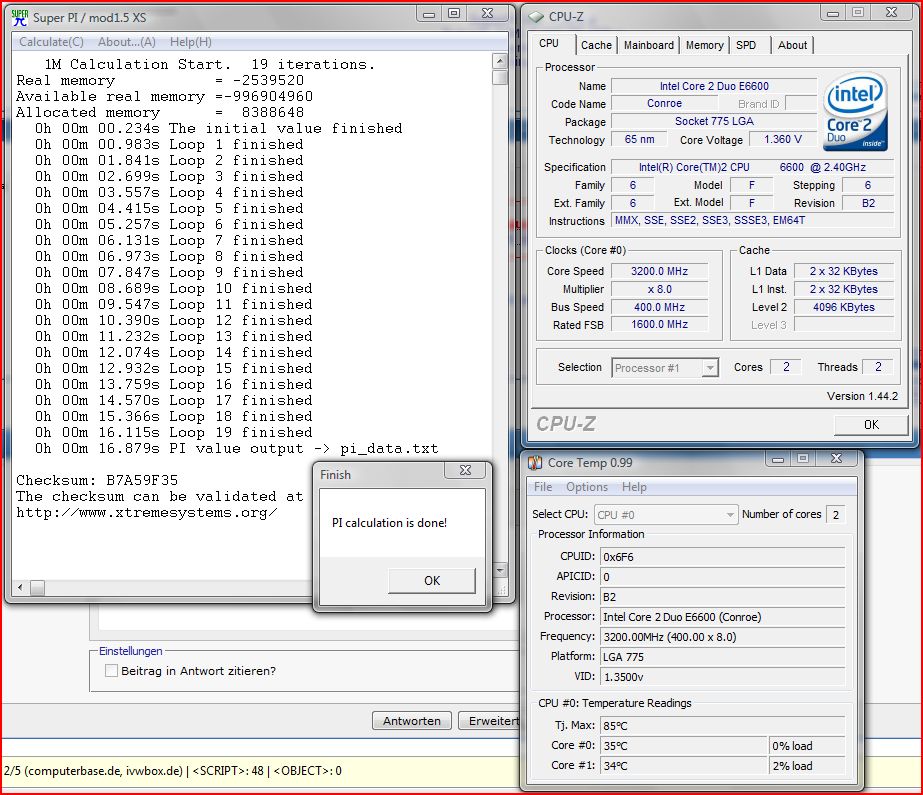The image size is (923, 795).
Task: Maximize the Super PI window
Action: (x=454, y=14)
